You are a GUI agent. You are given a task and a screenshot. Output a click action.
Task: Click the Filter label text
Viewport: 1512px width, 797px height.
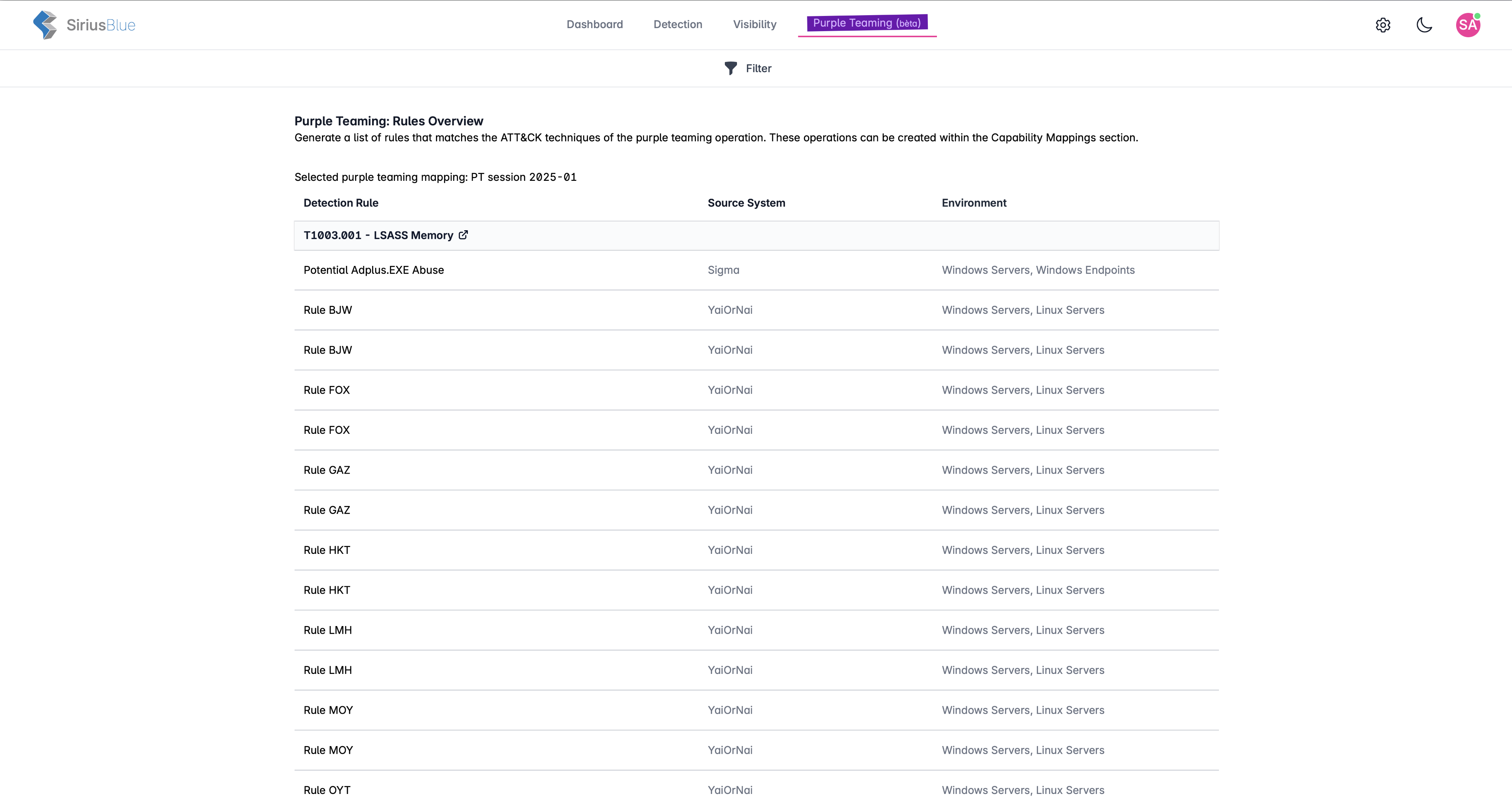[x=758, y=69]
